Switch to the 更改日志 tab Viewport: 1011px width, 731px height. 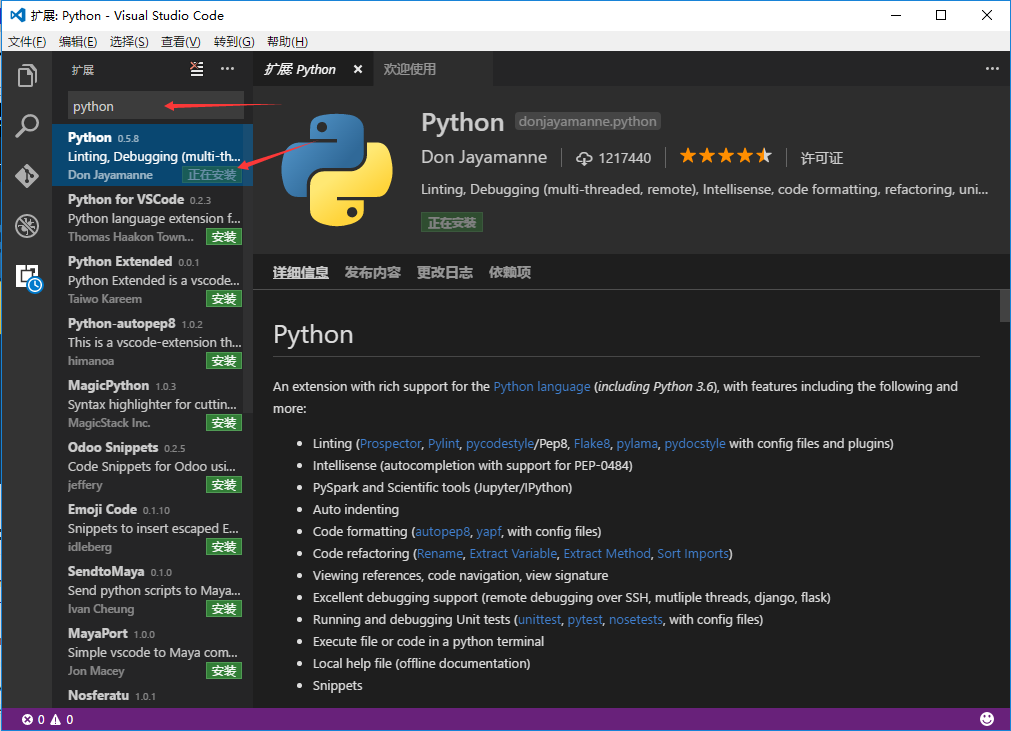point(444,272)
